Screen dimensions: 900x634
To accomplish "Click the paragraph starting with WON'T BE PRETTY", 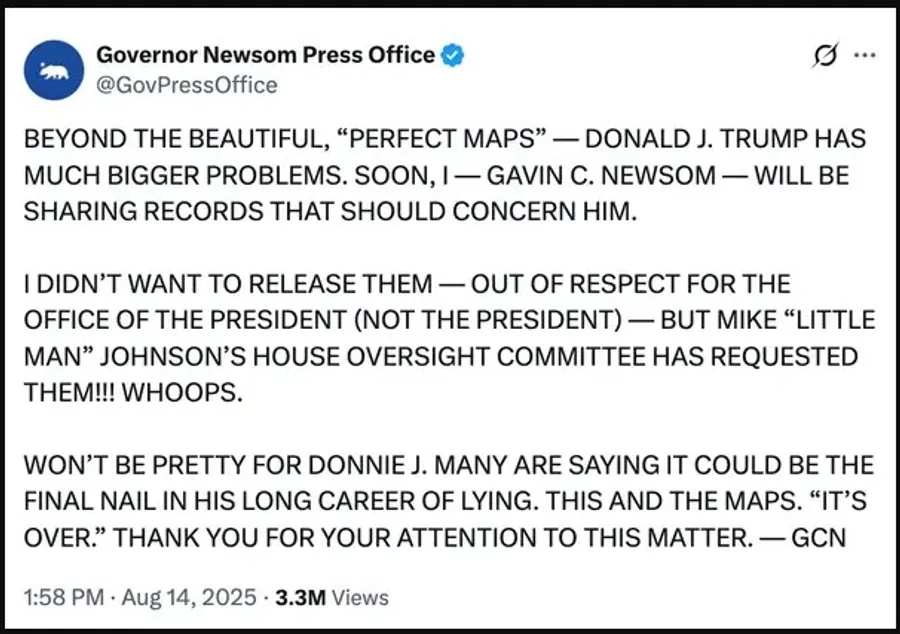I will click(448, 501).
